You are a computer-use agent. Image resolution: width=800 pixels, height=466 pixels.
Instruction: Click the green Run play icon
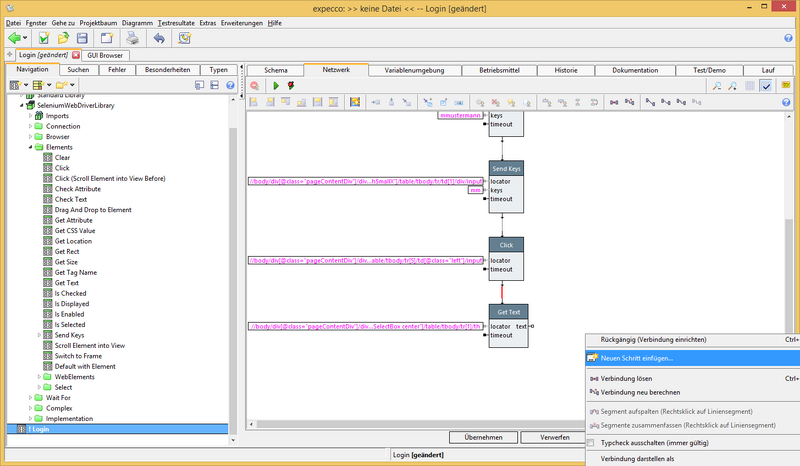tap(275, 86)
